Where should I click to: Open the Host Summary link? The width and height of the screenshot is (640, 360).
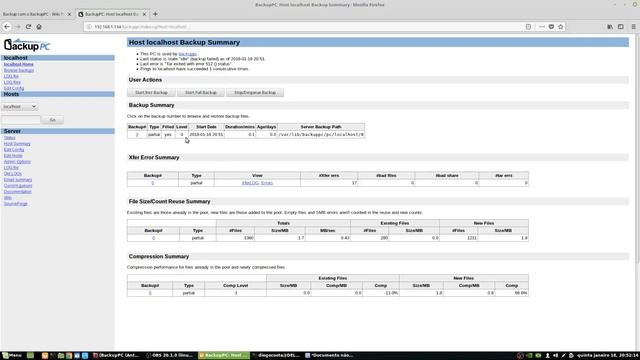point(17,144)
